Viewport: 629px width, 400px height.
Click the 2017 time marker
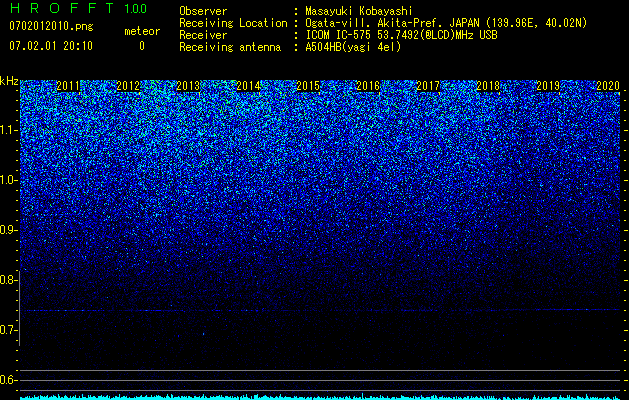point(428,86)
